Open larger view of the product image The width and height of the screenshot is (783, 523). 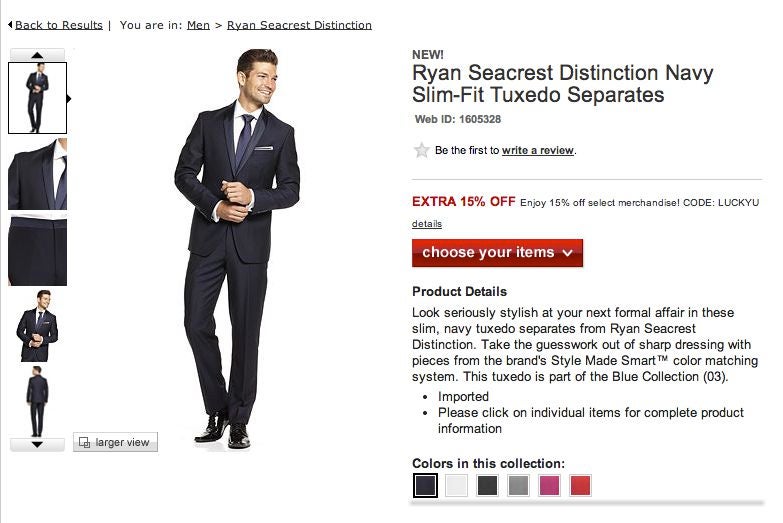[115, 443]
